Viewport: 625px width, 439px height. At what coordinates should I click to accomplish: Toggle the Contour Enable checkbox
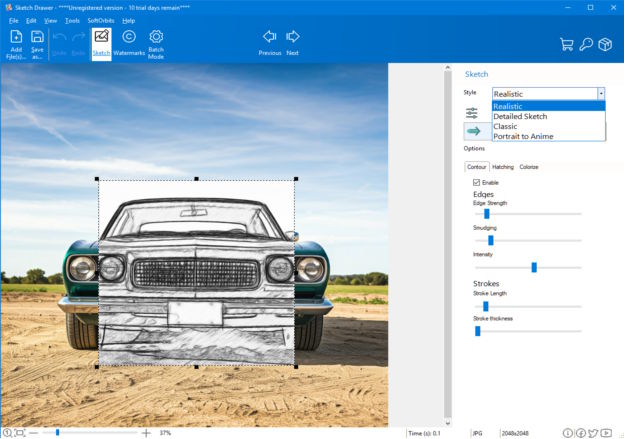click(x=476, y=183)
